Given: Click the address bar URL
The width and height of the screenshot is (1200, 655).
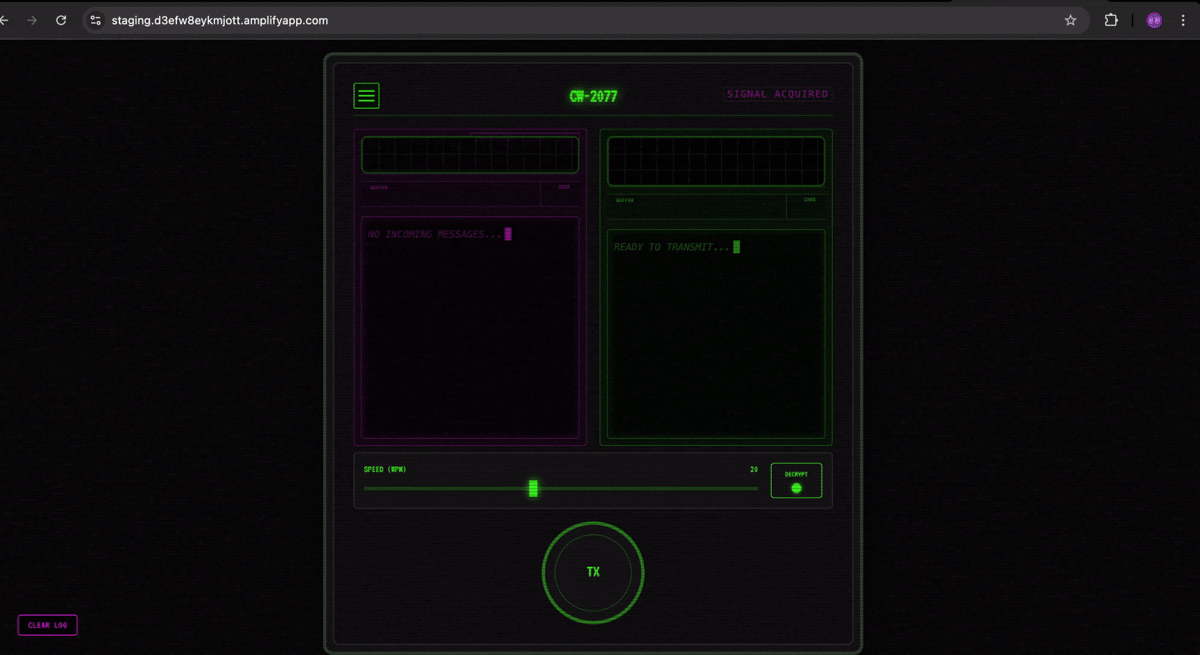Looking at the screenshot, I should [220, 20].
